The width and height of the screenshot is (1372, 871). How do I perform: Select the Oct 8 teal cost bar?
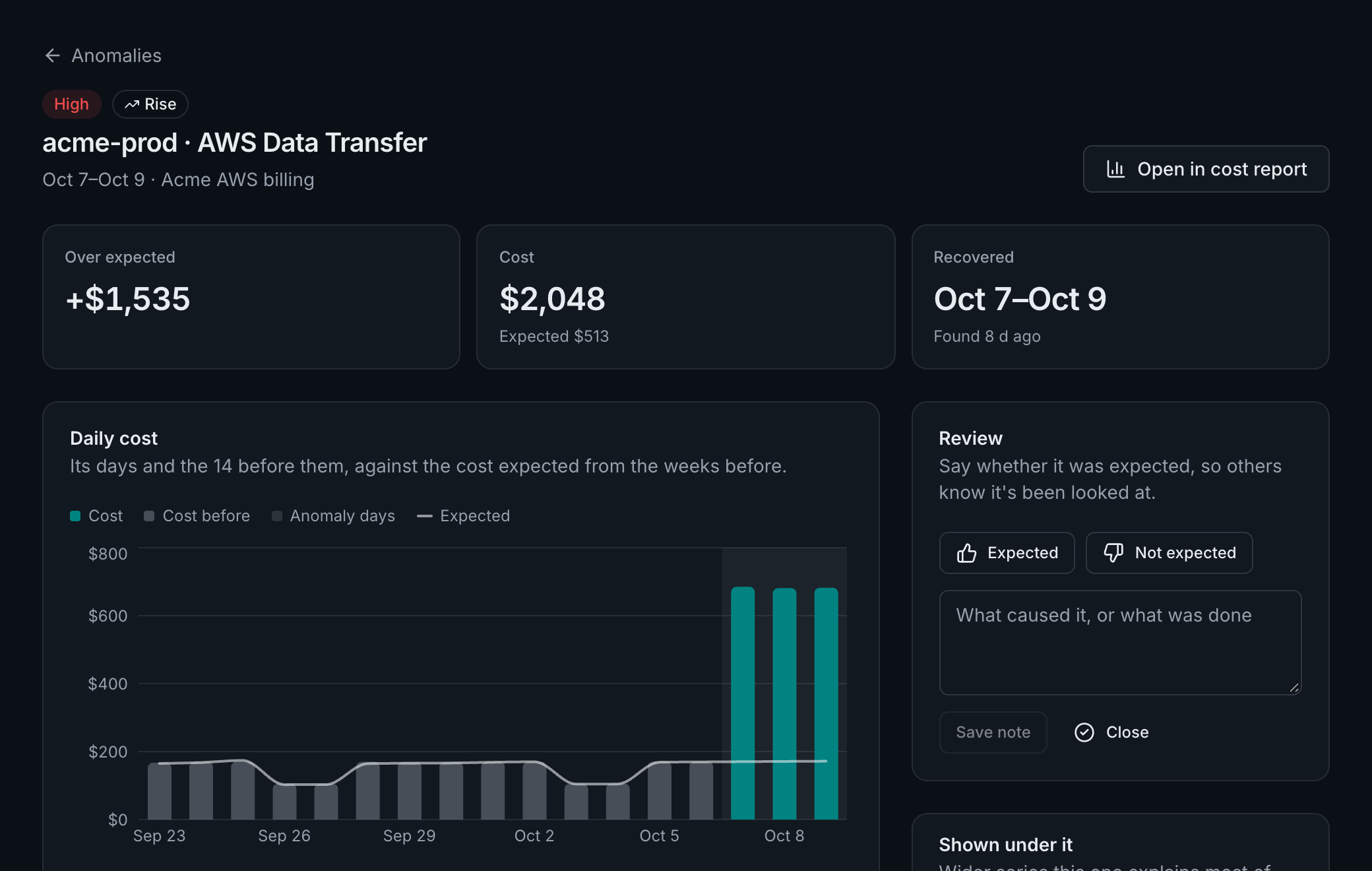point(784,703)
